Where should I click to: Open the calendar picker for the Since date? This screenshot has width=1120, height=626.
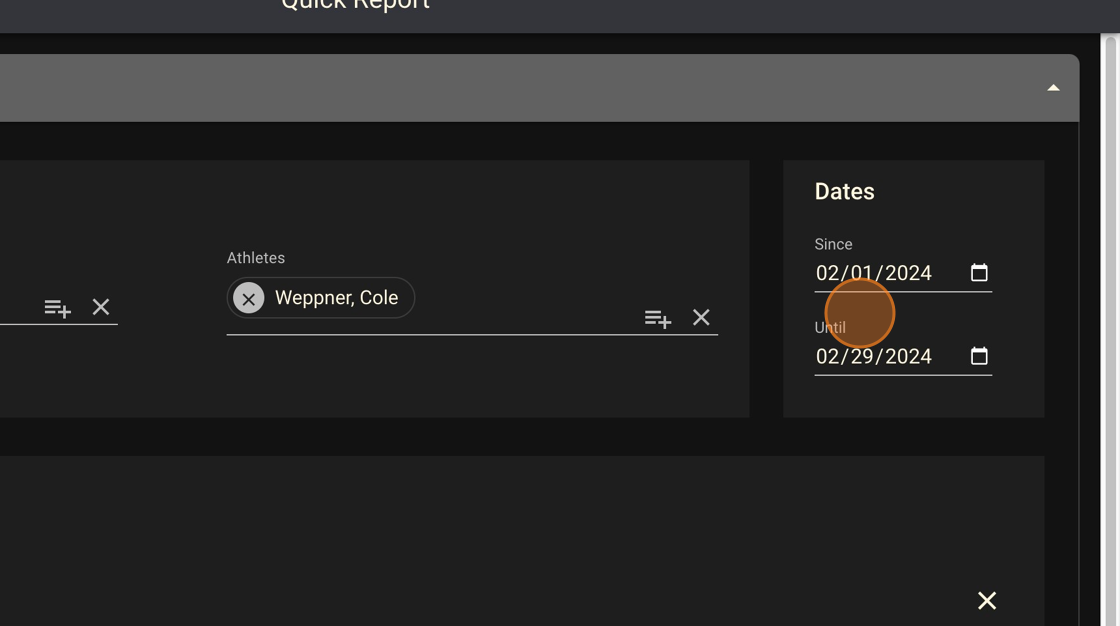(x=979, y=271)
